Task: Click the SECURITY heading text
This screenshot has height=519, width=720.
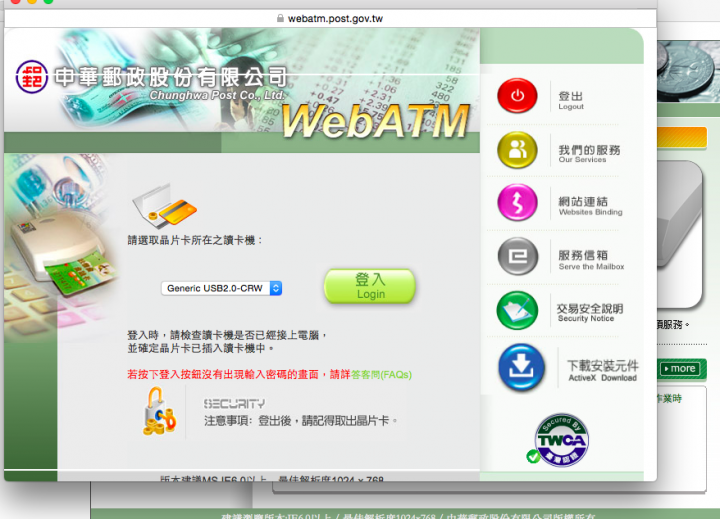Action: pos(234,404)
